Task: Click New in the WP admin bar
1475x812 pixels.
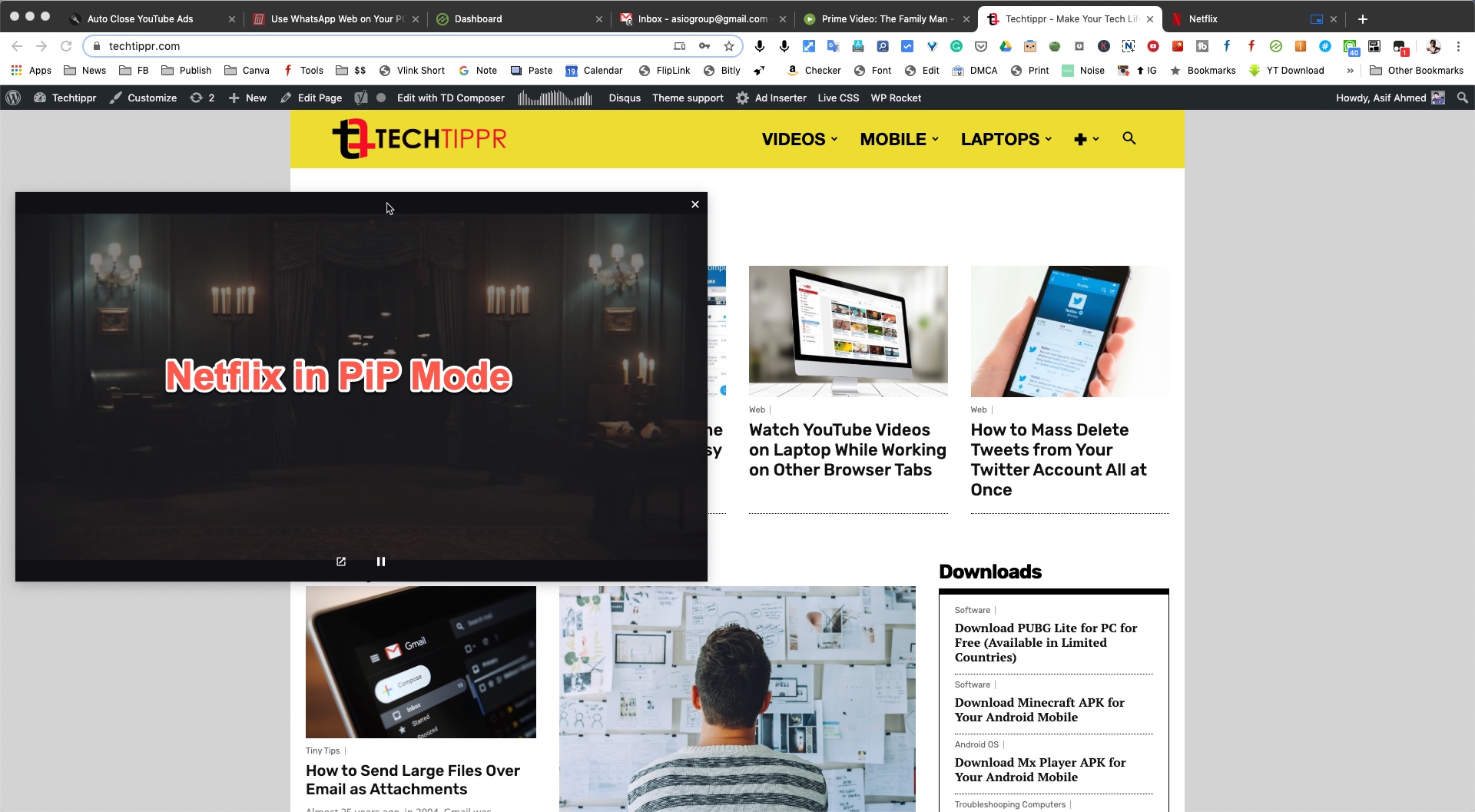Action: 247,98
